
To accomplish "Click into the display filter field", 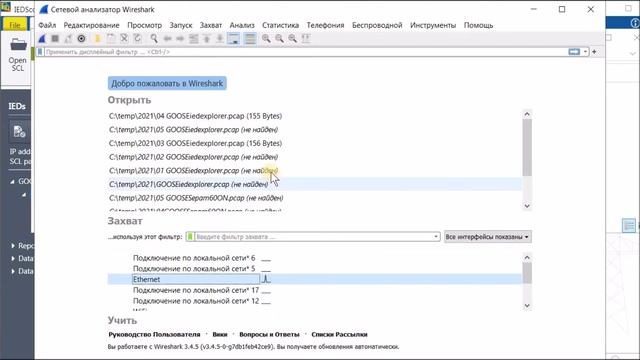I will (305, 52).
